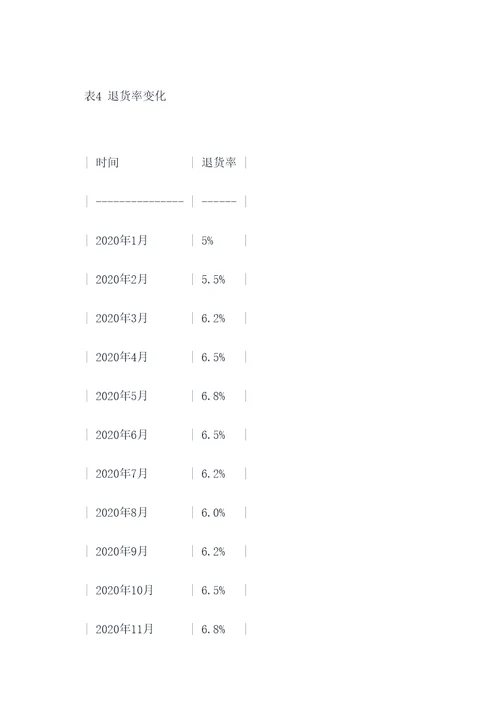Select the 2020年10月 row label
This screenshot has width=500, height=707.
pos(124,590)
